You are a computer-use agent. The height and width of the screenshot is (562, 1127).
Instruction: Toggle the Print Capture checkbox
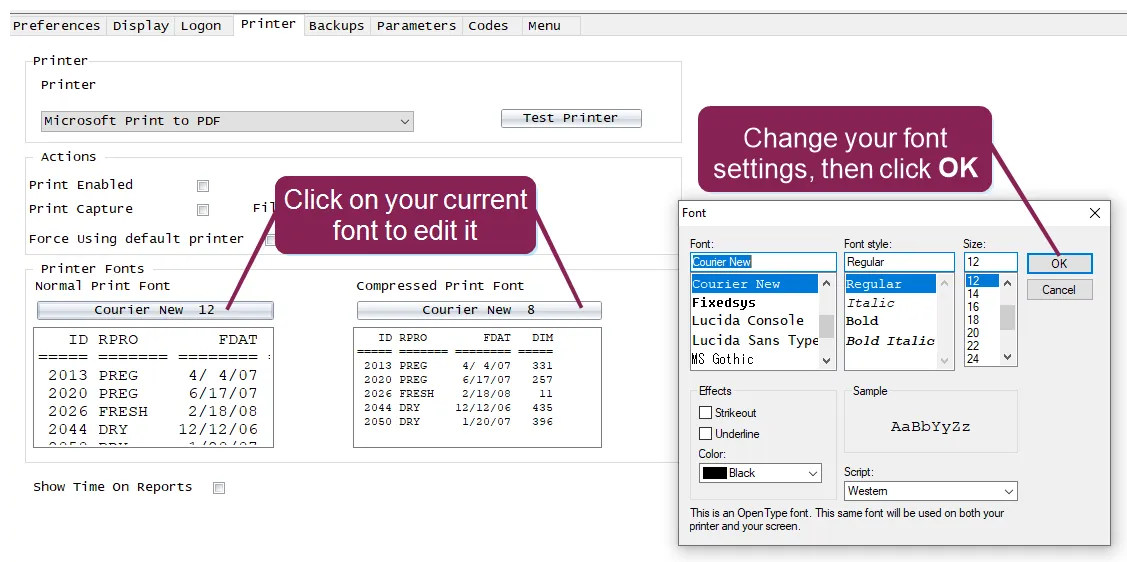click(203, 210)
